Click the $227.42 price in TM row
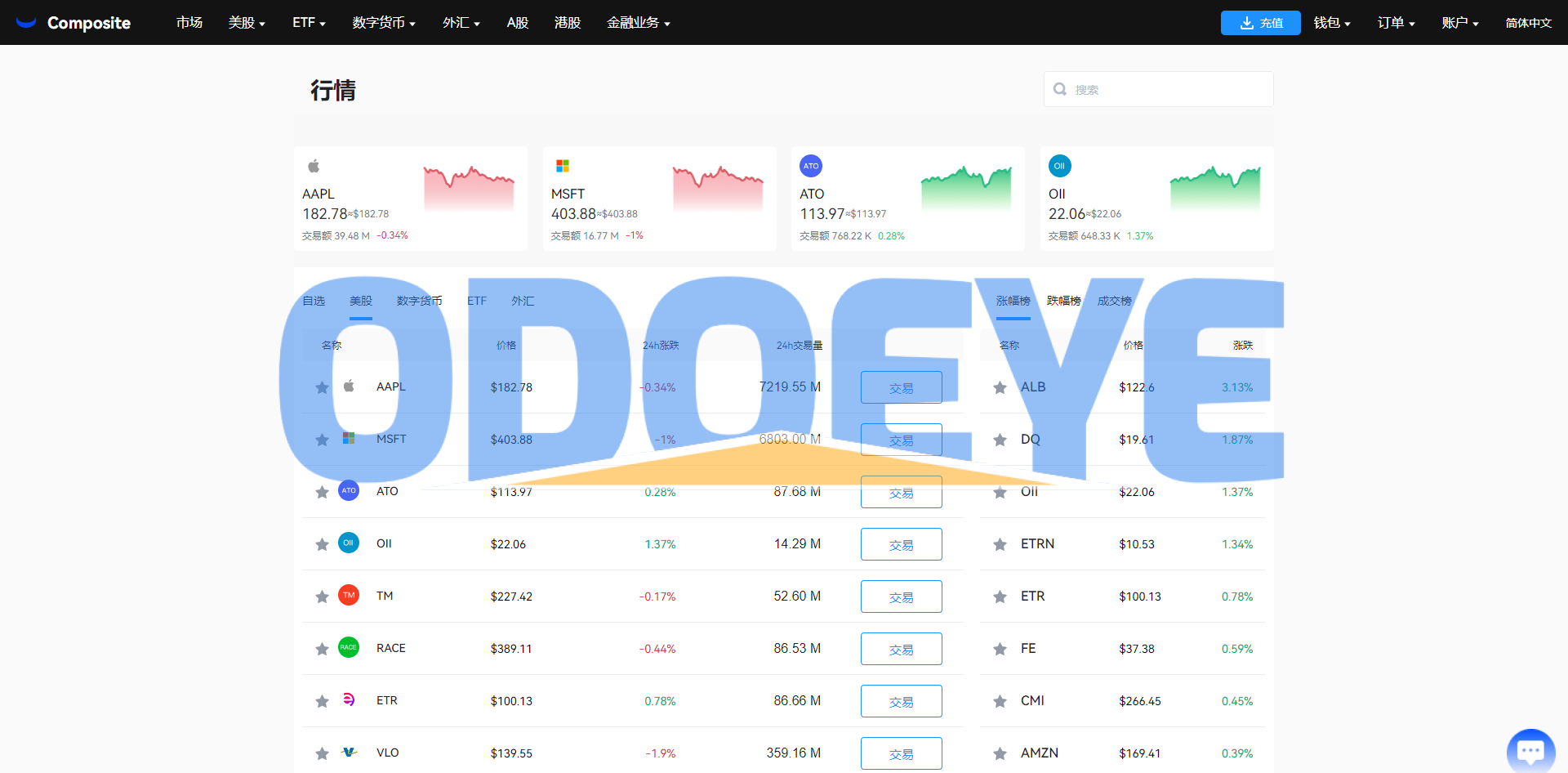This screenshot has width=1568, height=773. [511, 597]
